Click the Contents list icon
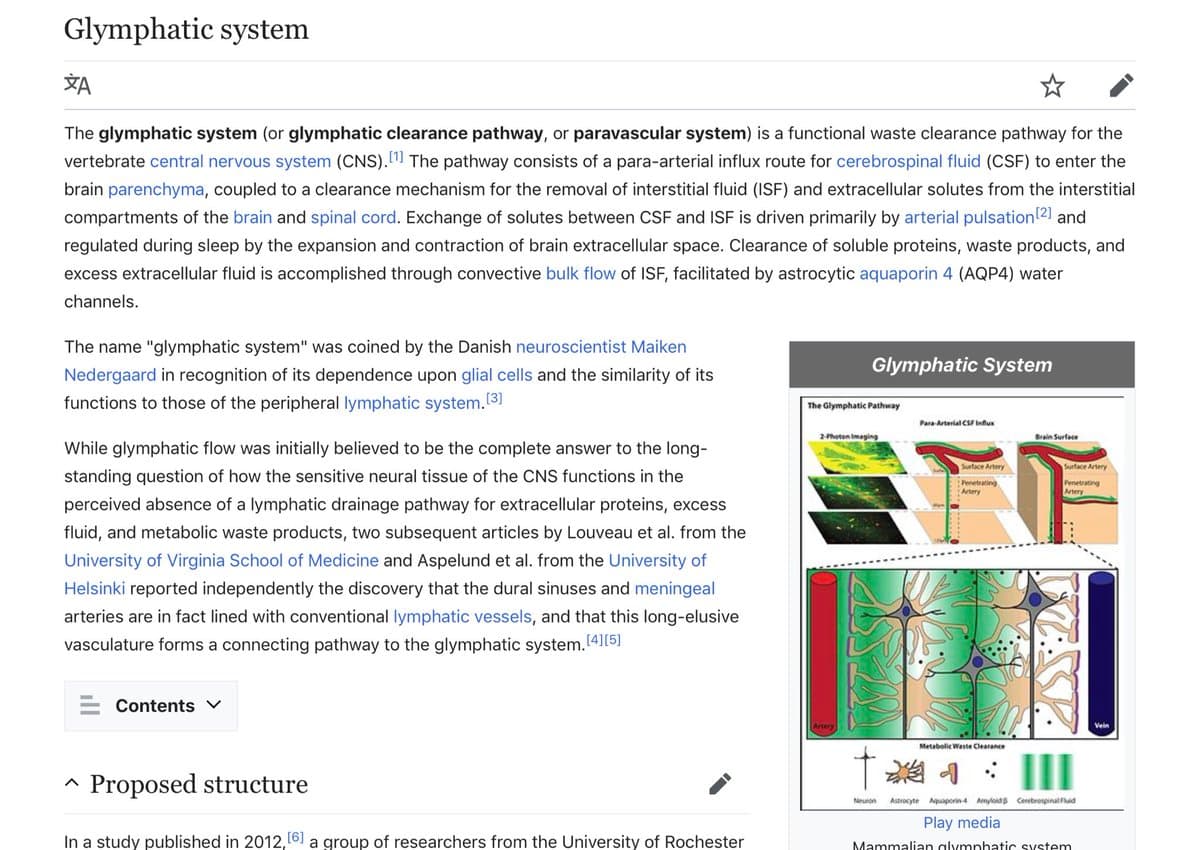The height and width of the screenshot is (850, 1200). [90, 705]
